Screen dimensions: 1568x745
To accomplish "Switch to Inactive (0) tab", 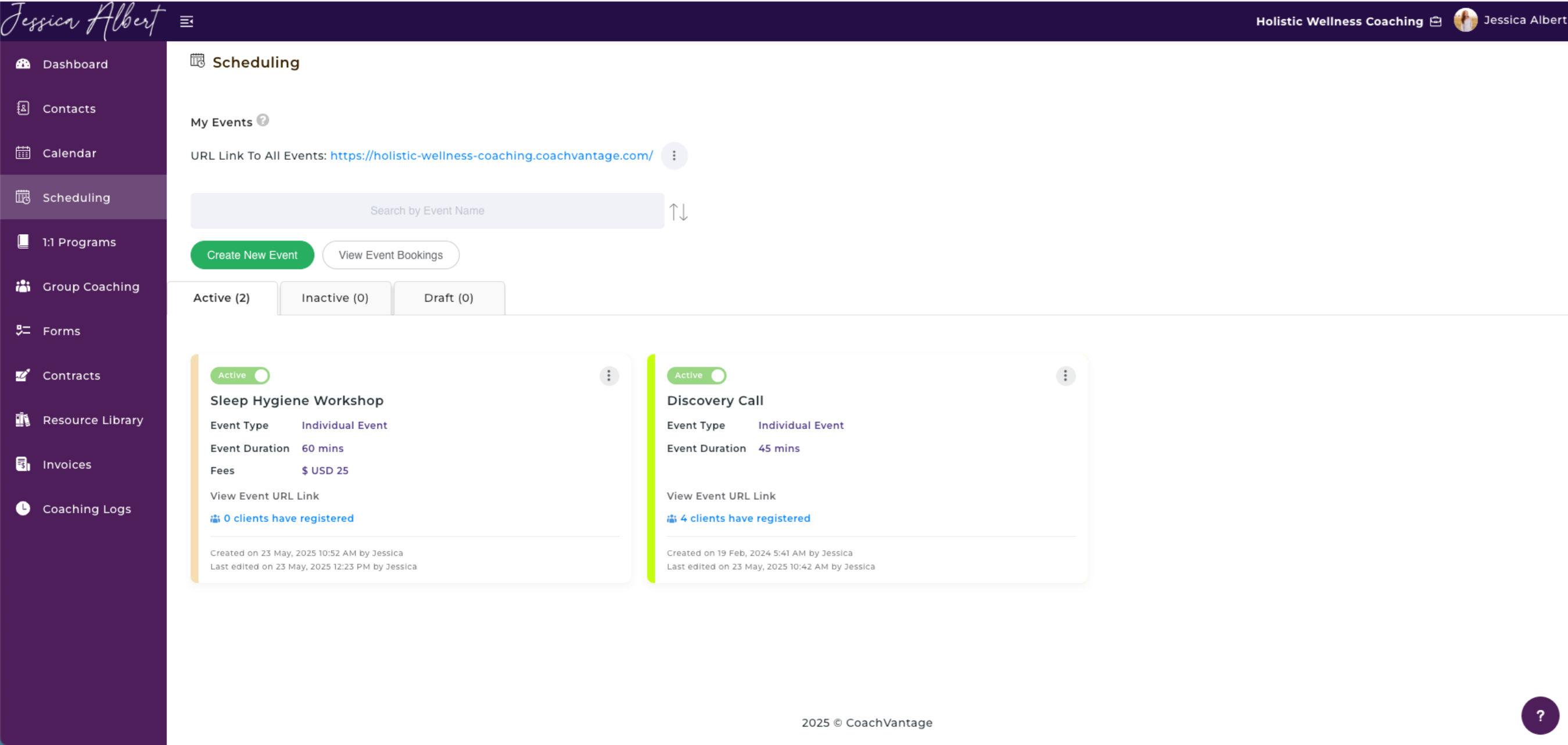I will click(335, 298).
